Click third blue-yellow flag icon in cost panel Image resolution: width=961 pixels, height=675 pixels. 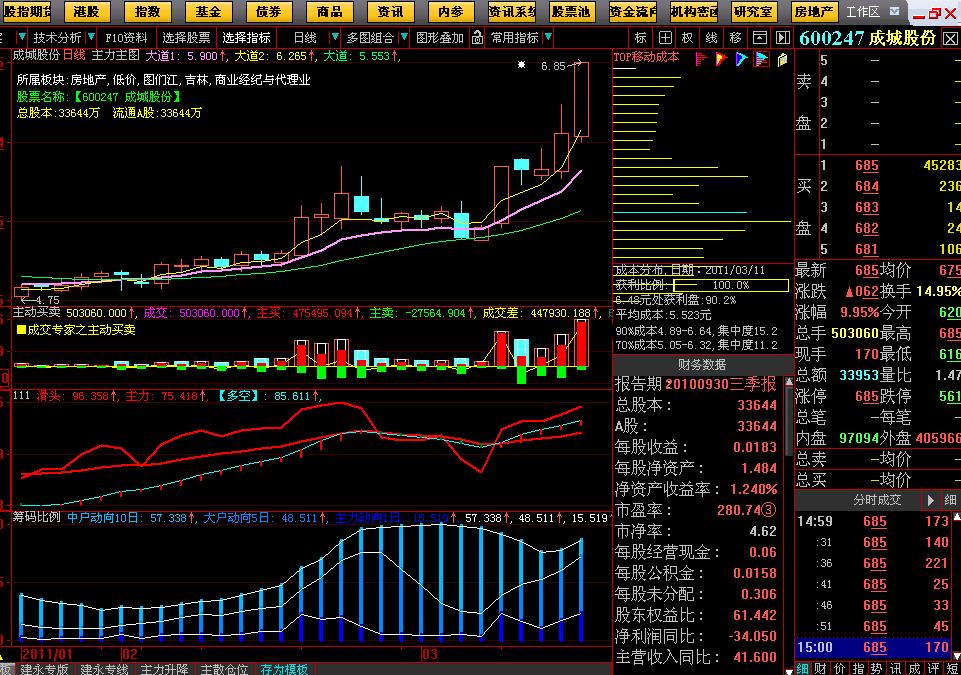742,59
